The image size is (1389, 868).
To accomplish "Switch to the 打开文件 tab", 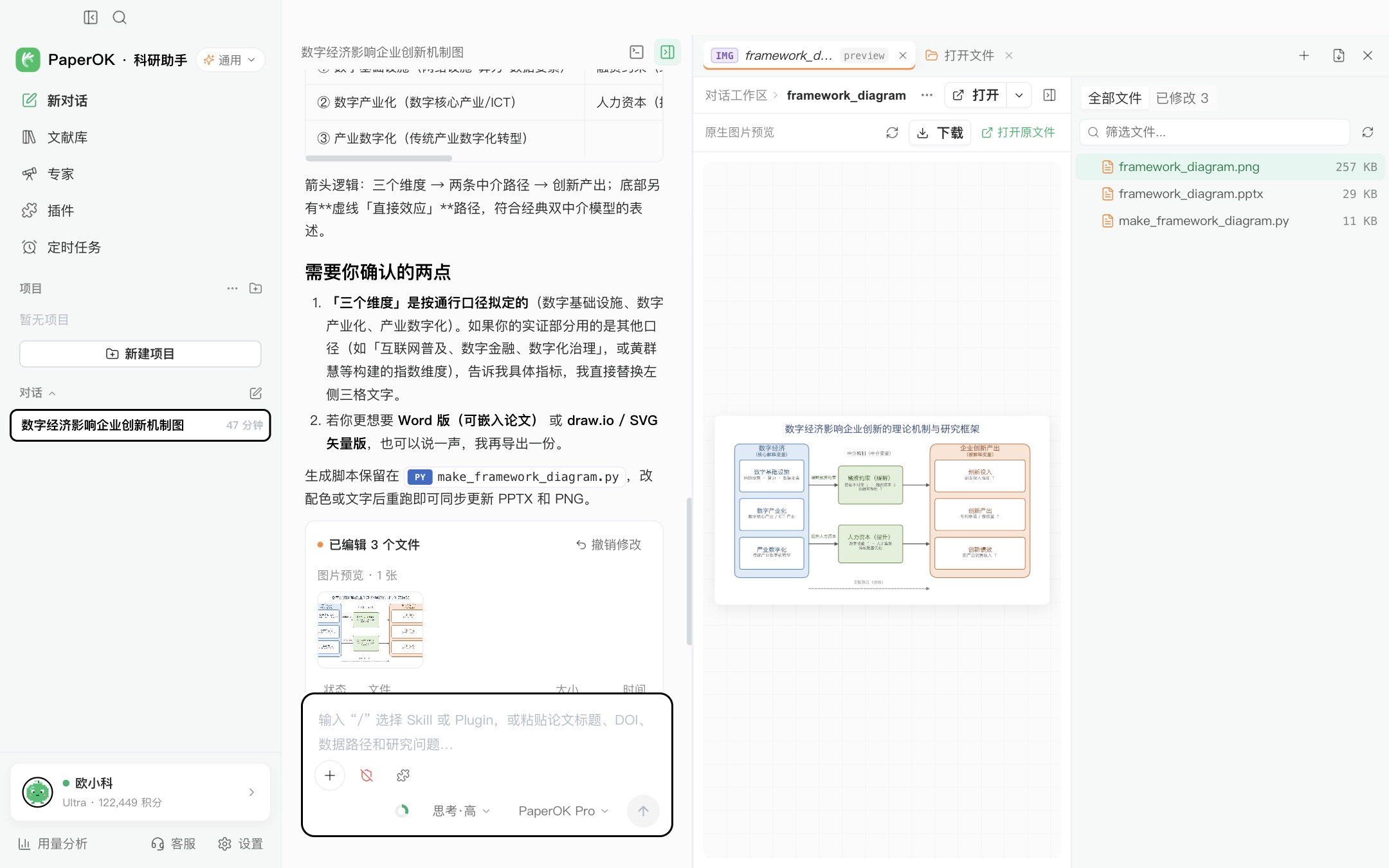I will pyautogui.click(x=961, y=55).
